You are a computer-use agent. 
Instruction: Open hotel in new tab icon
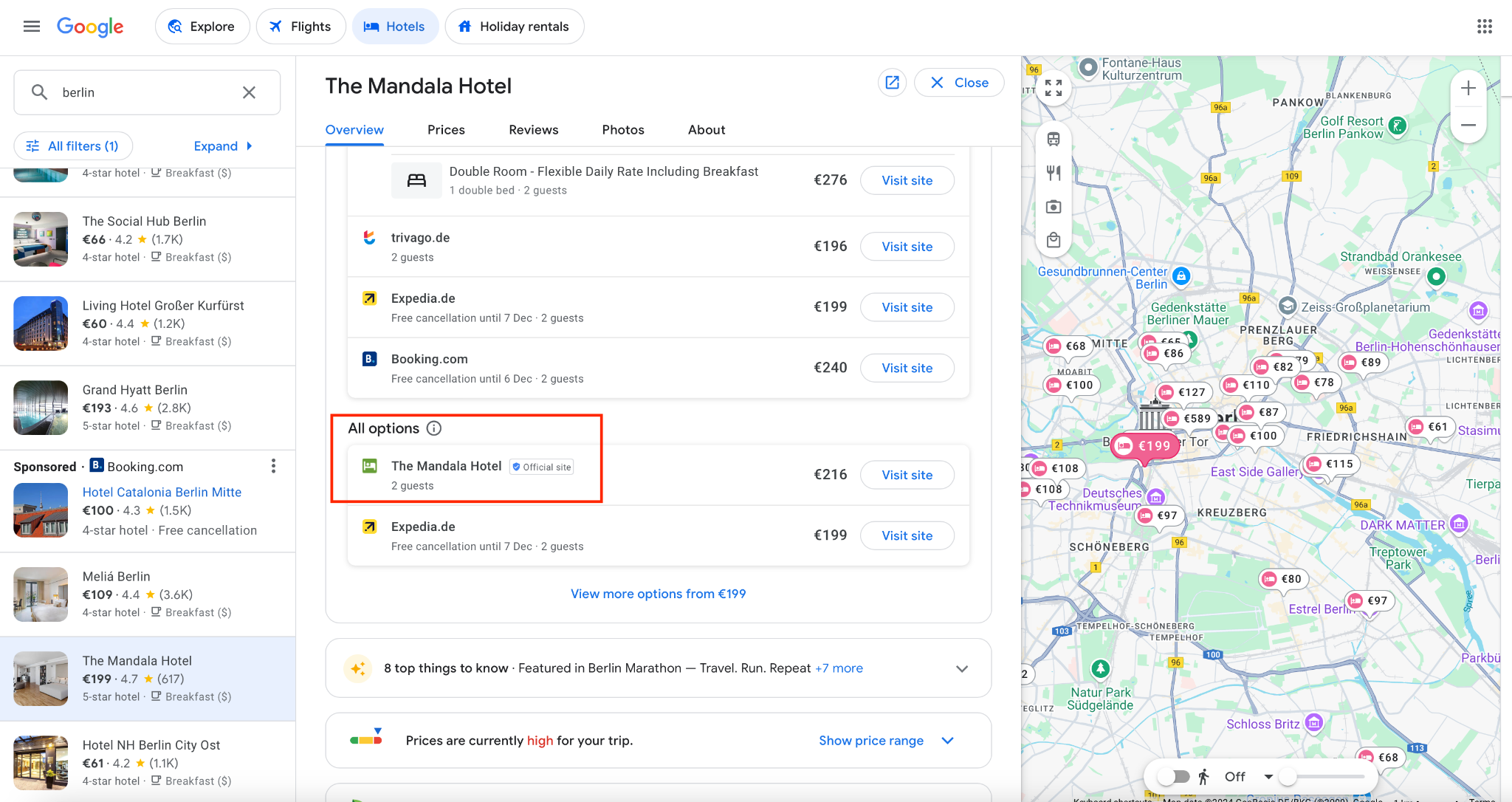tap(892, 83)
